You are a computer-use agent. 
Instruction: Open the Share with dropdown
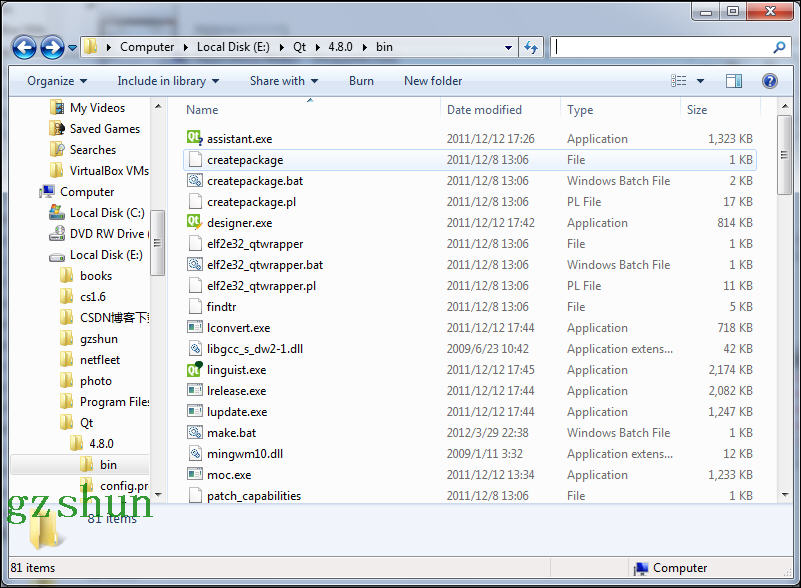tap(283, 81)
